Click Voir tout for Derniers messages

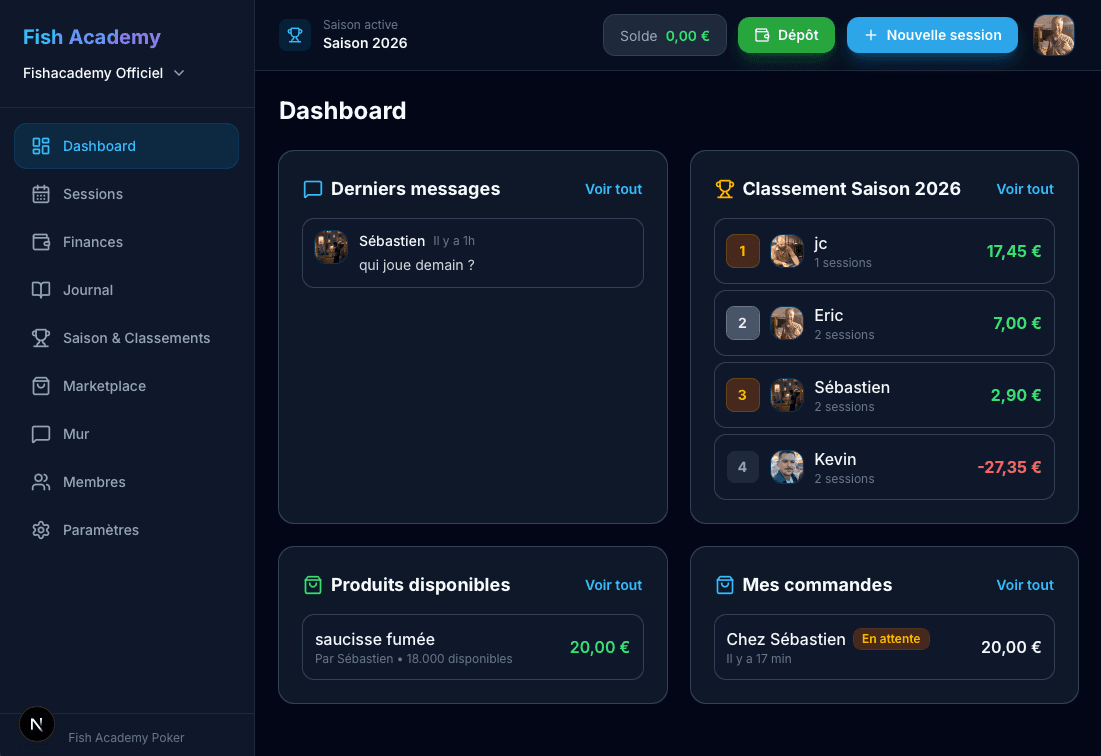tap(613, 189)
